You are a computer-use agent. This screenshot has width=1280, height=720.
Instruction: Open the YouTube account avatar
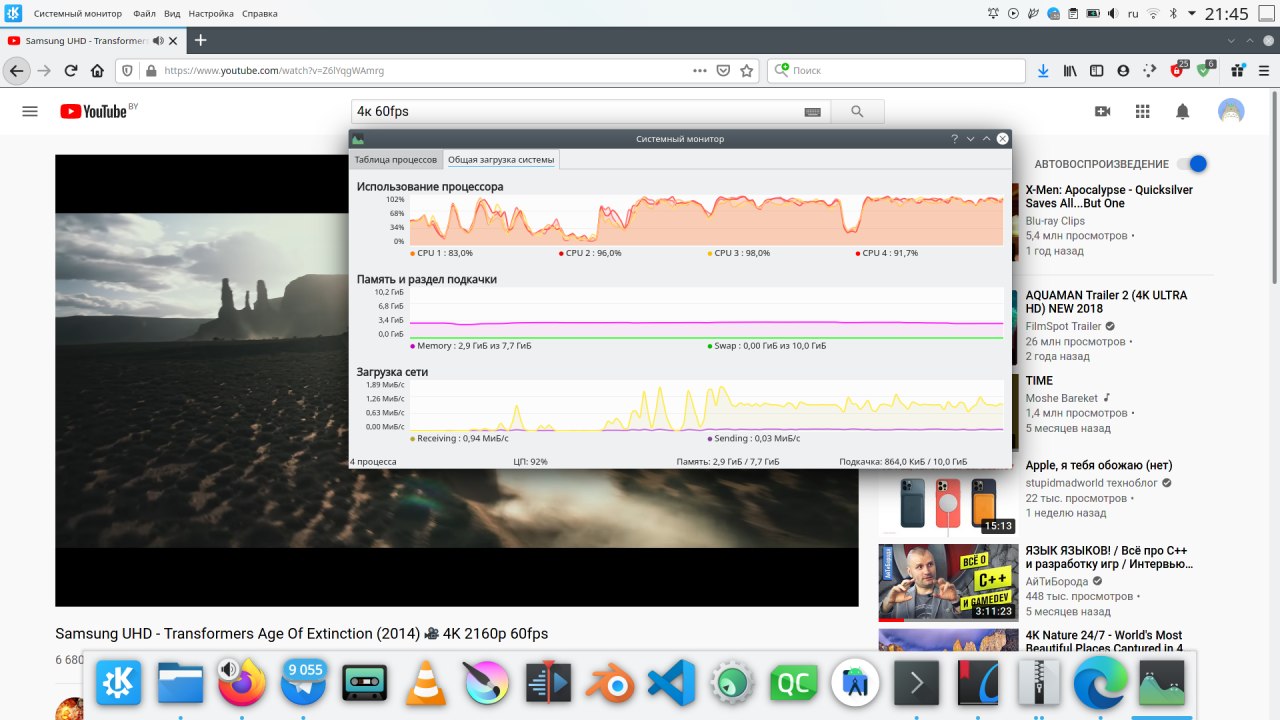click(x=1231, y=111)
